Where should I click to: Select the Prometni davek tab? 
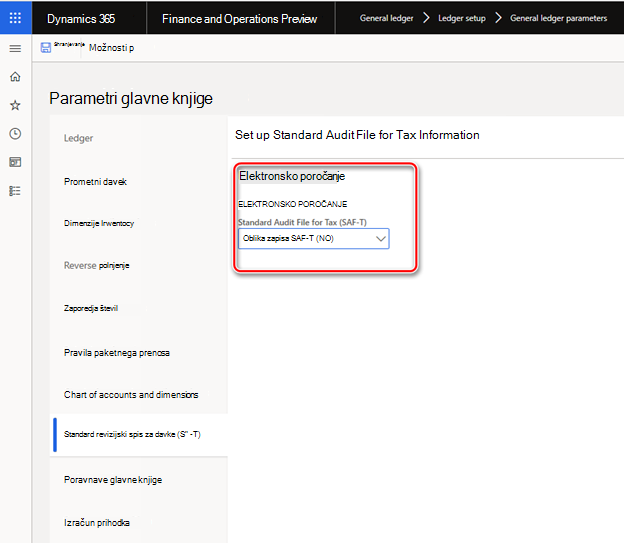[95, 182]
